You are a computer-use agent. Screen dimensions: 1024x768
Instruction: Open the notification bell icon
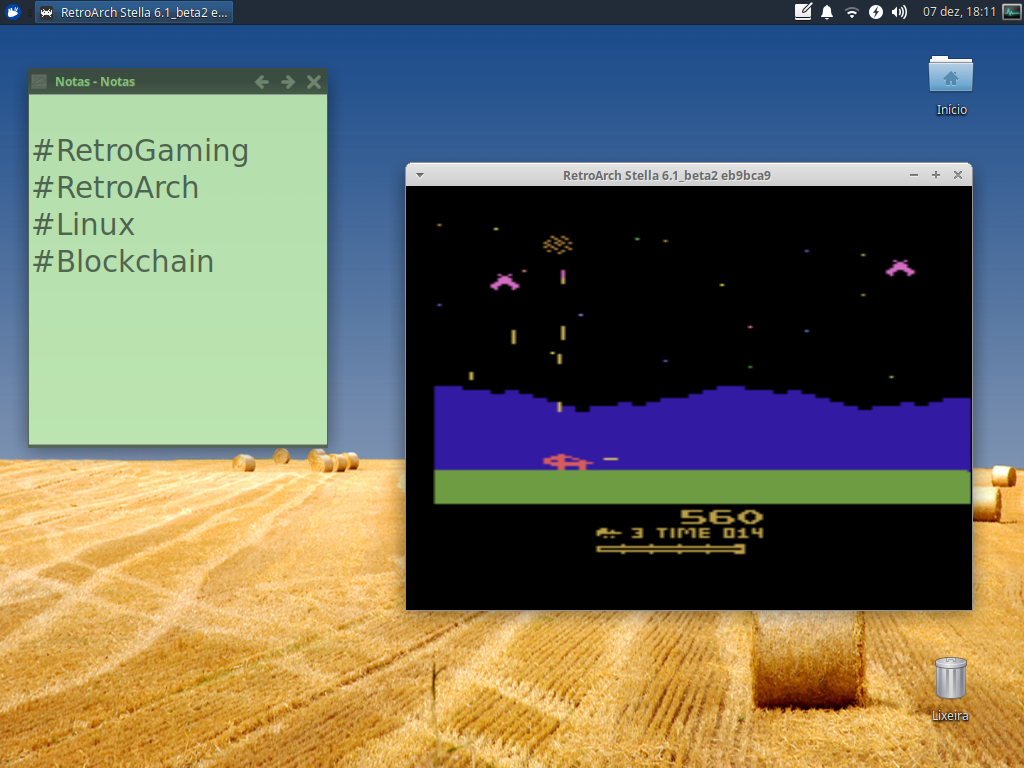(827, 12)
